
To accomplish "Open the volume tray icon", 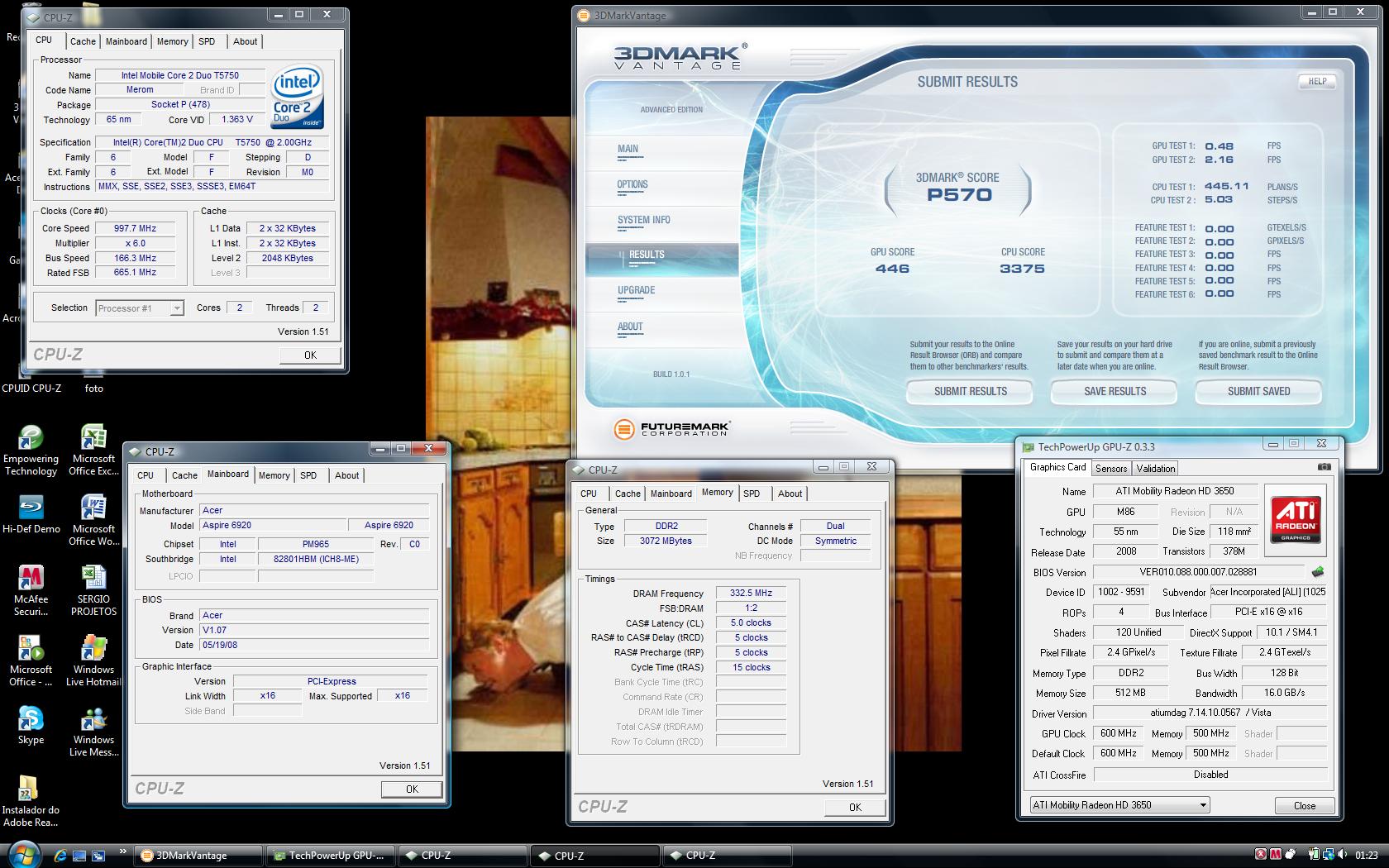I will click(1344, 855).
